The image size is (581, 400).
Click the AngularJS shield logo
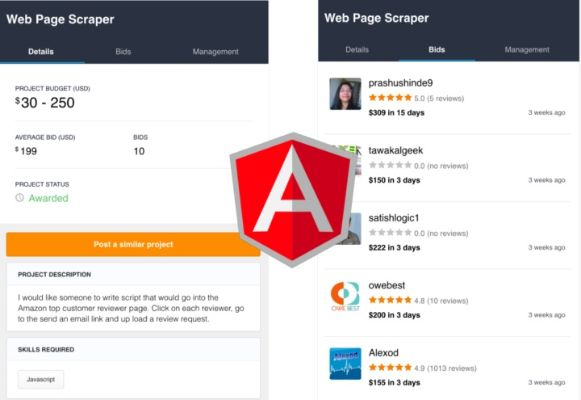[292, 200]
